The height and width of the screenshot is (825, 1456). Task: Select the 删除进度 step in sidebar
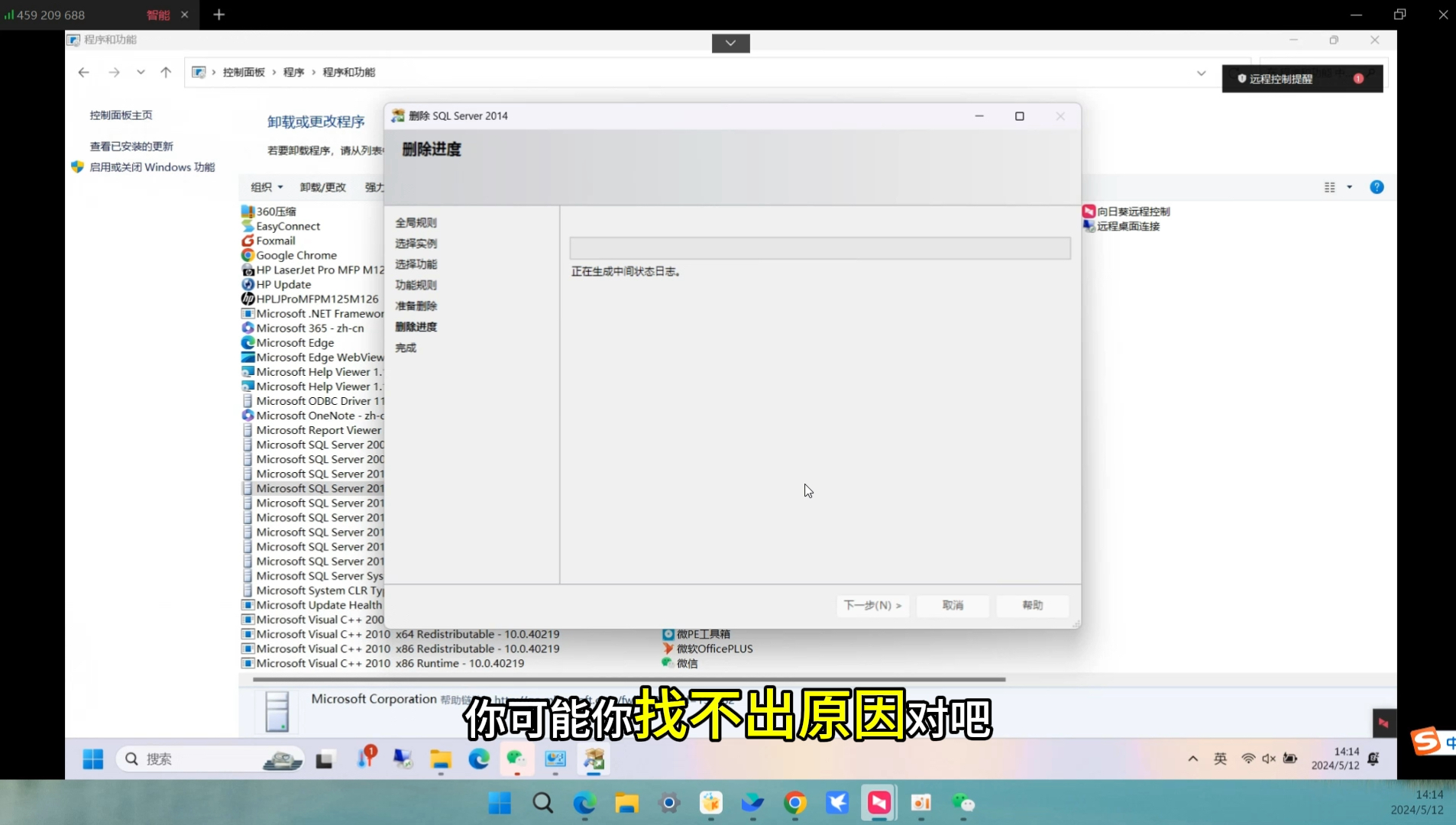[x=416, y=326]
